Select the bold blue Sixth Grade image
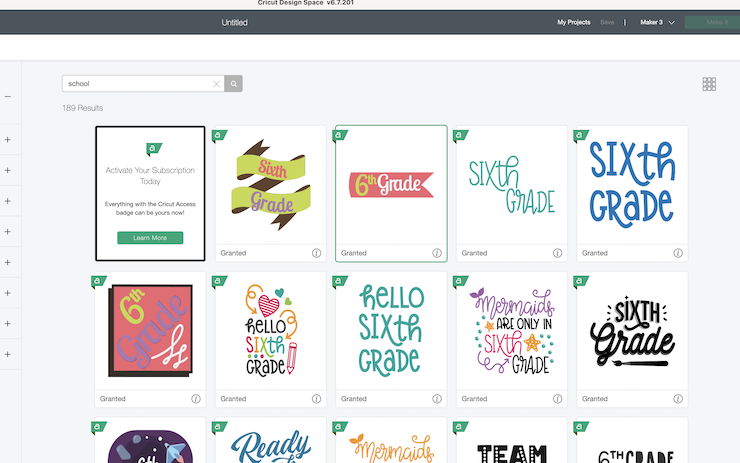 click(632, 185)
